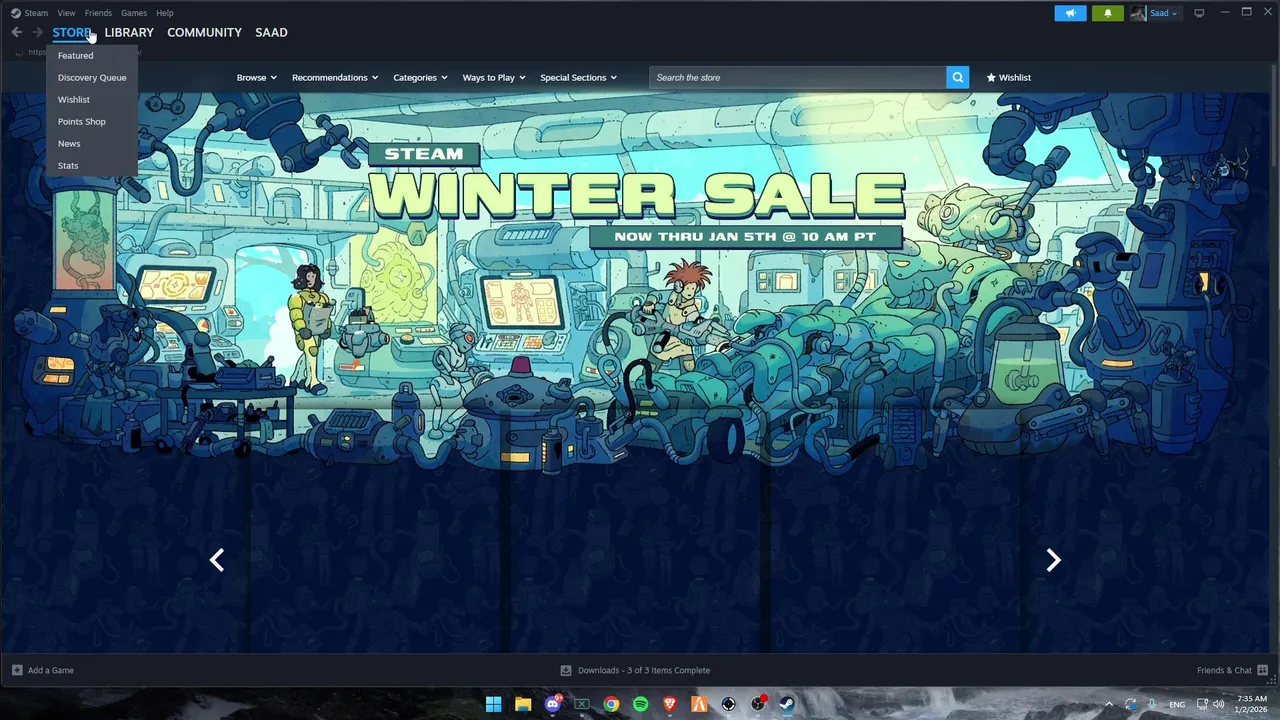Expand the Special Sections dropdown

click(578, 77)
